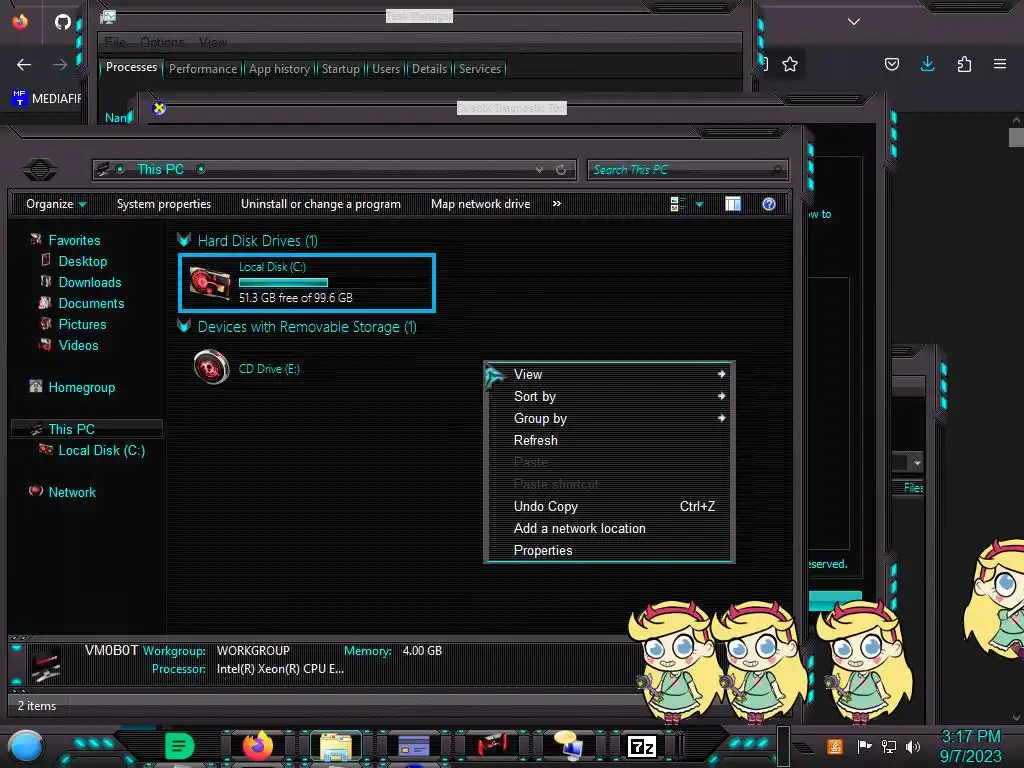Open the address bar history dropdown
This screenshot has height=768, width=1024.
(x=539, y=170)
